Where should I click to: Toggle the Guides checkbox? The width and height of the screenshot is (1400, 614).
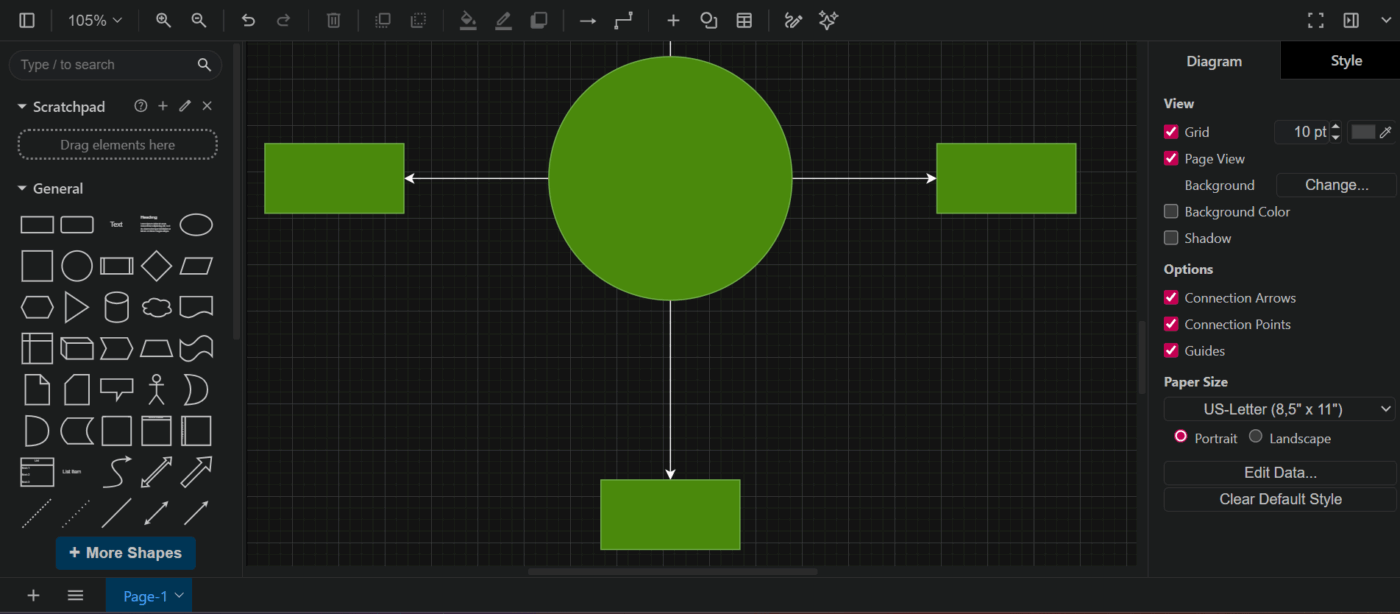pyautogui.click(x=1171, y=350)
